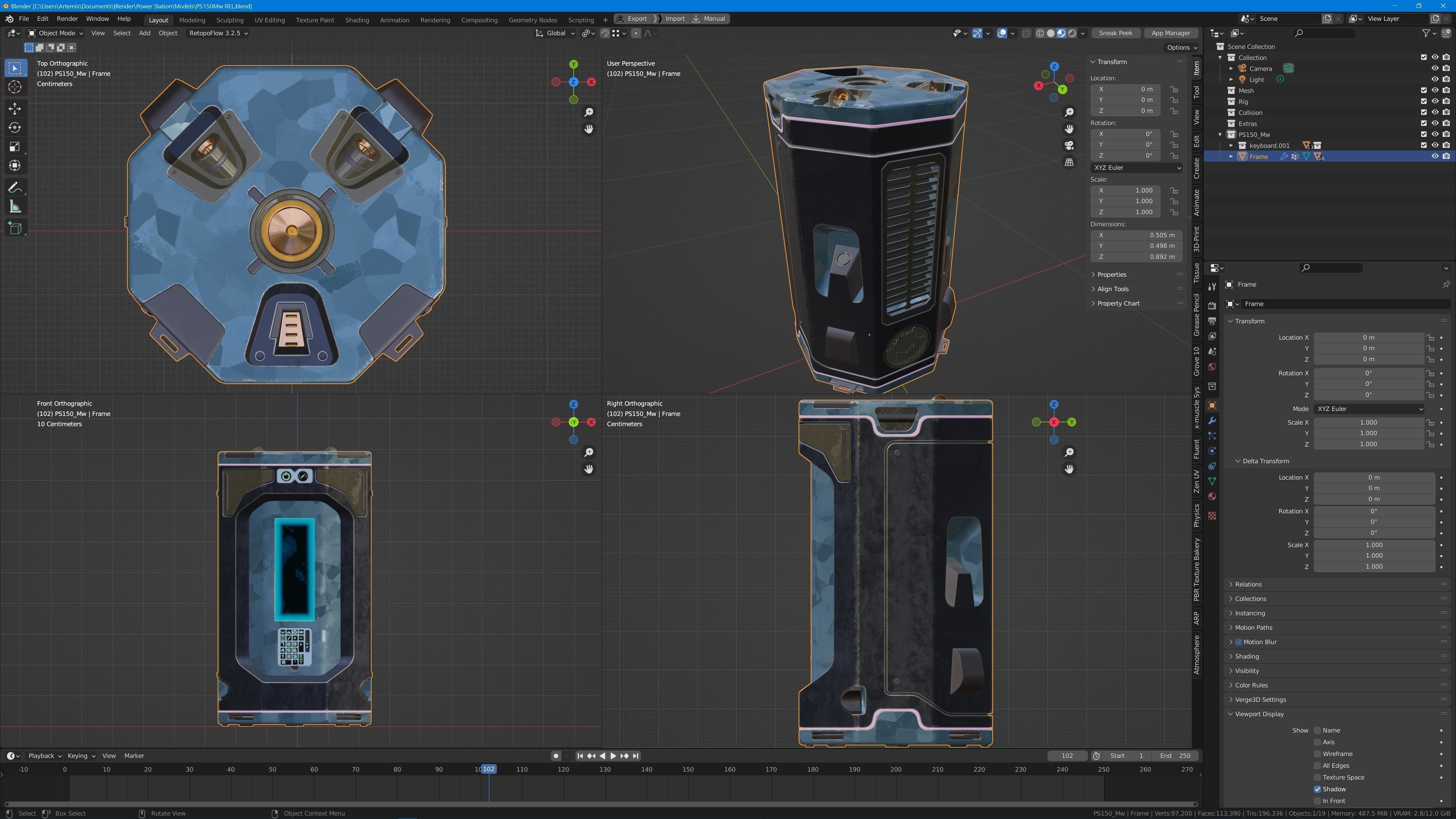Open the File menu
This screenshot has height=819, width=1456.
tap(24, 19)
